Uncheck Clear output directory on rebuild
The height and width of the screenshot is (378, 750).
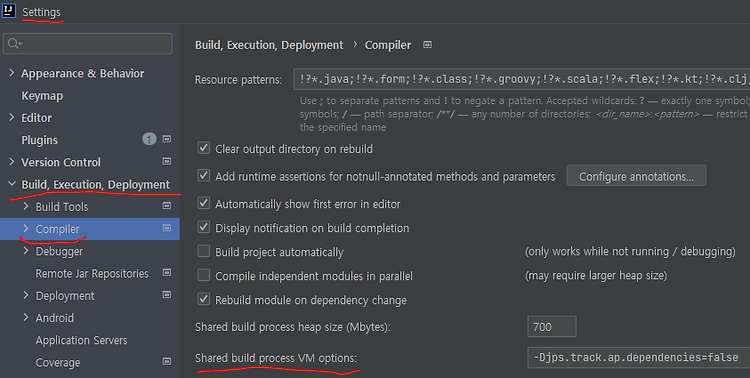click(204, 148)
